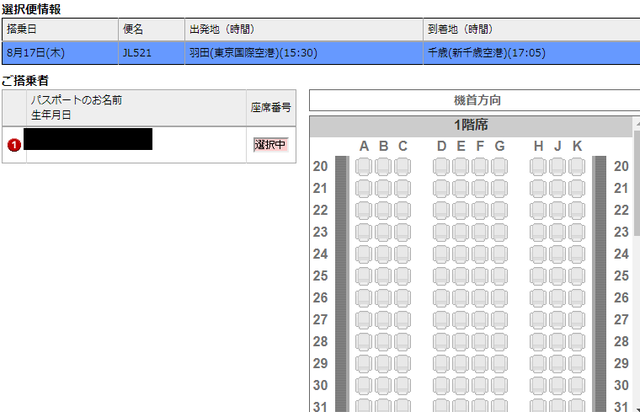Viewport: 640px width, 412px height.
Task: Choose seat 21B
Action: tap(383, 189)
